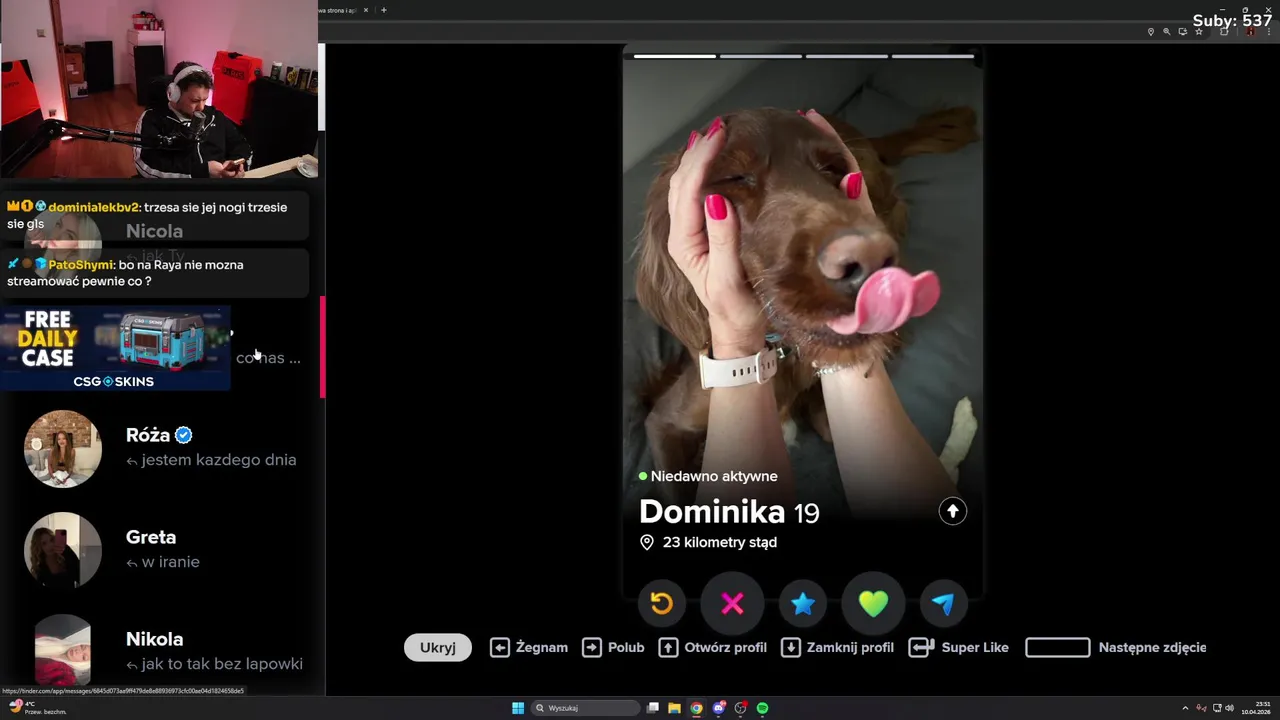Click the pink X Nope button
Screen dimensions: 1280x720
tap(732, 603)
